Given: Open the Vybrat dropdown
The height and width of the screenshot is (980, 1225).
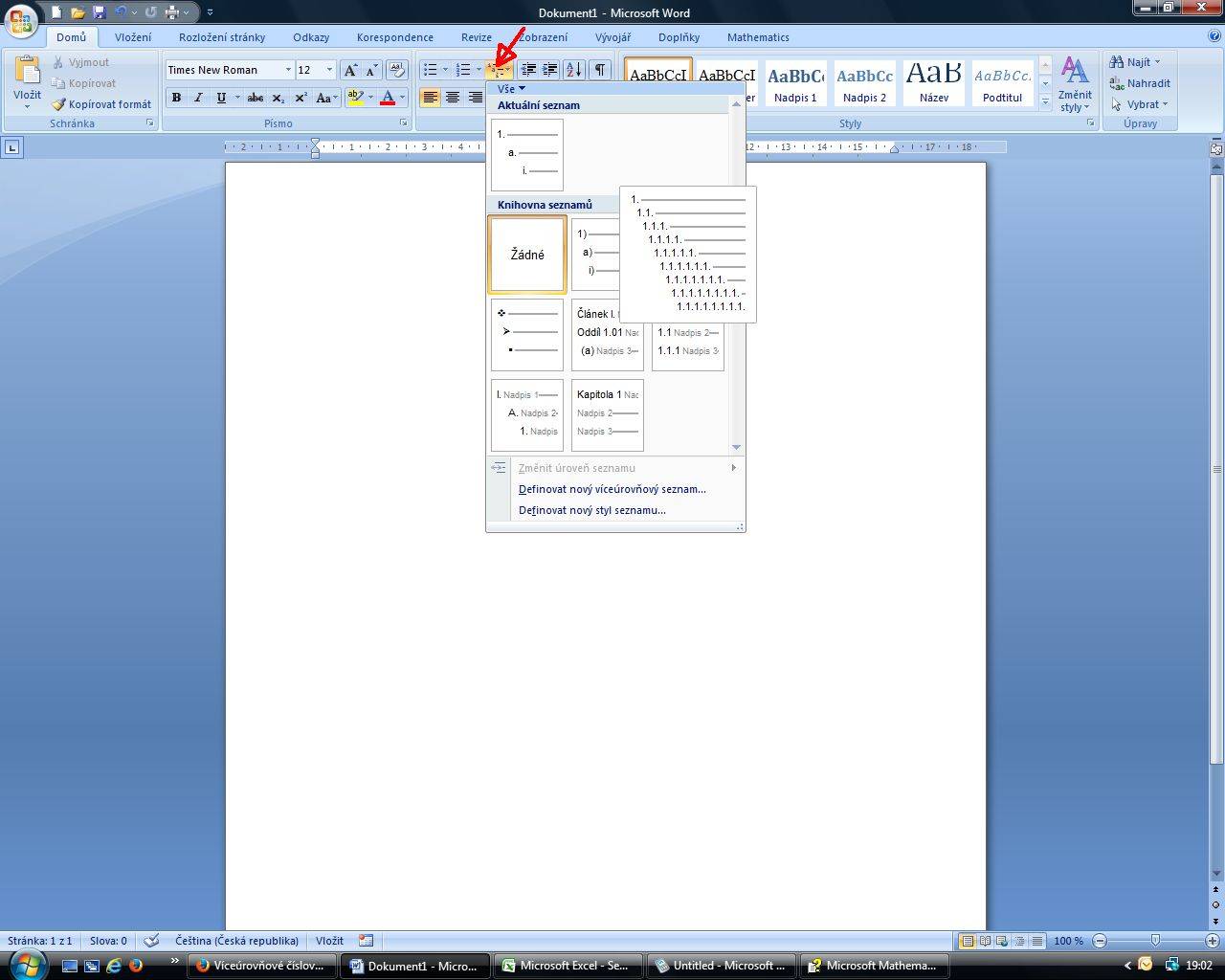Looking at the screenshot, I should click(x=1139, y=104).
